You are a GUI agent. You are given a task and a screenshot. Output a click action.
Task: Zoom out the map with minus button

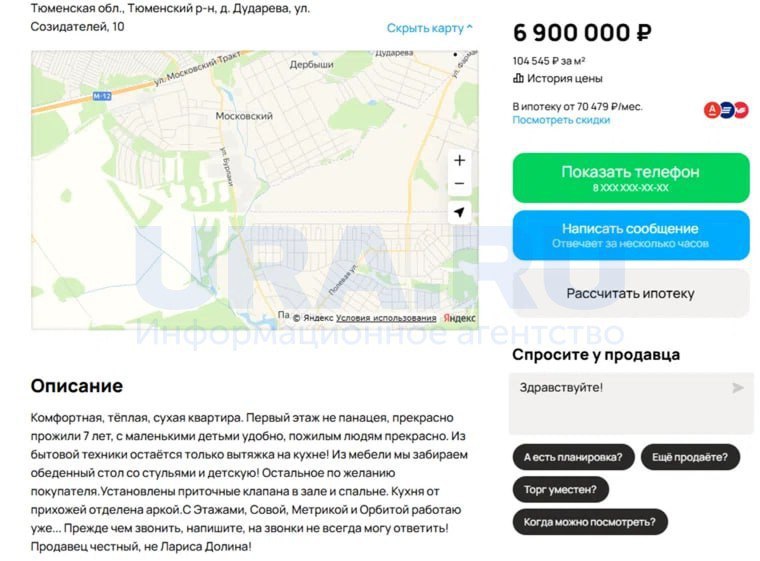(x=459, y=184)
